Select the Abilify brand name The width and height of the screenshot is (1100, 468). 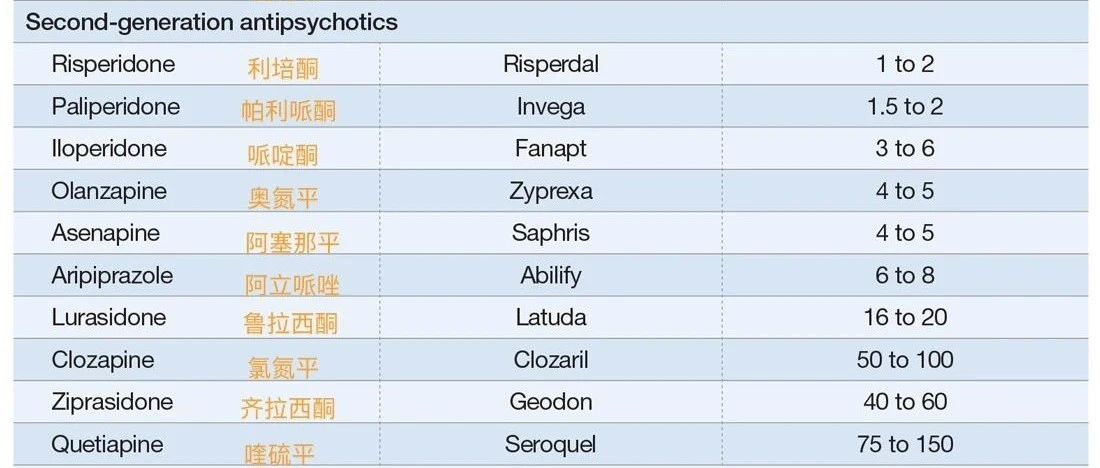pyautogui.click(x=551, y=276)
